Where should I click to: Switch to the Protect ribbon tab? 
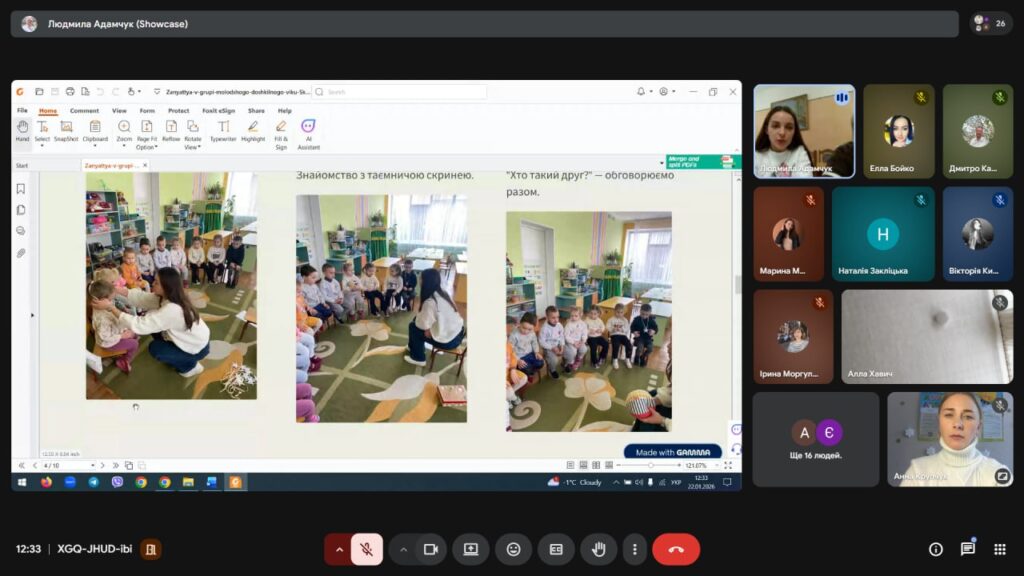(179, 111)
